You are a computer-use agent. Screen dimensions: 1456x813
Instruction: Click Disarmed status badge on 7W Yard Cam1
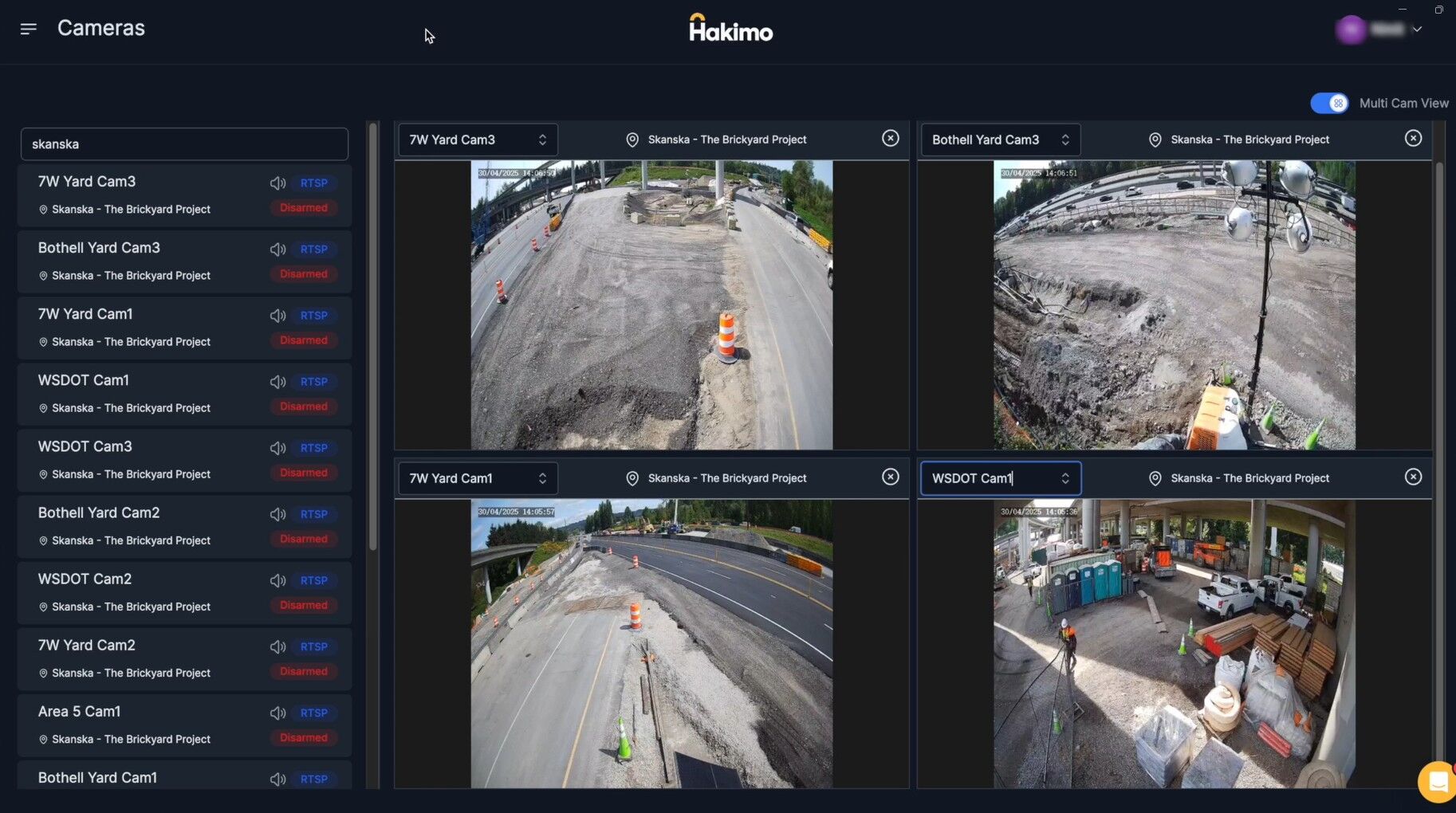303,340
